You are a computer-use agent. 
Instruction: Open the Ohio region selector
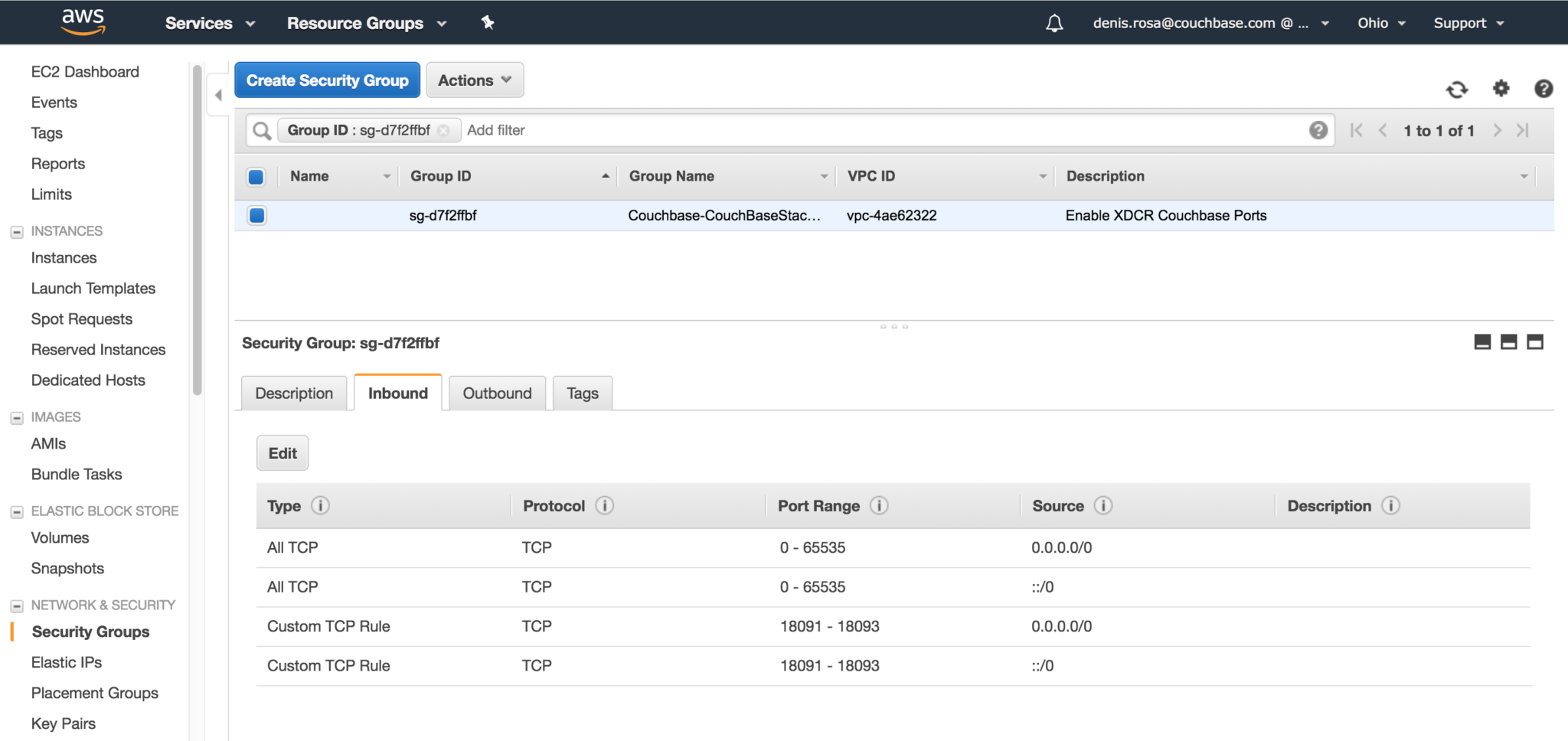1380,22
